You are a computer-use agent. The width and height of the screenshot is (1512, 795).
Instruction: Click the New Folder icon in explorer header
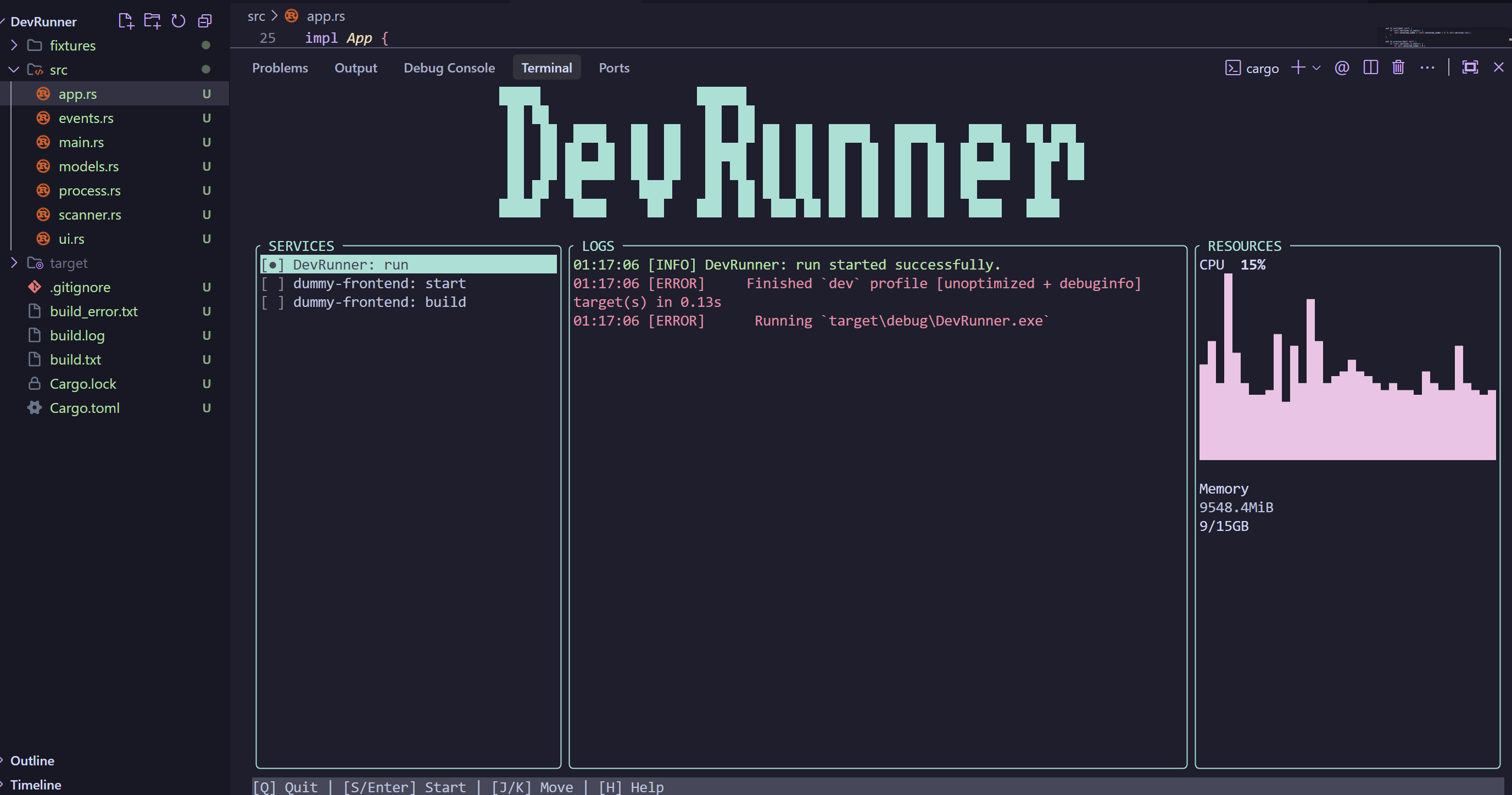[152, 21]
